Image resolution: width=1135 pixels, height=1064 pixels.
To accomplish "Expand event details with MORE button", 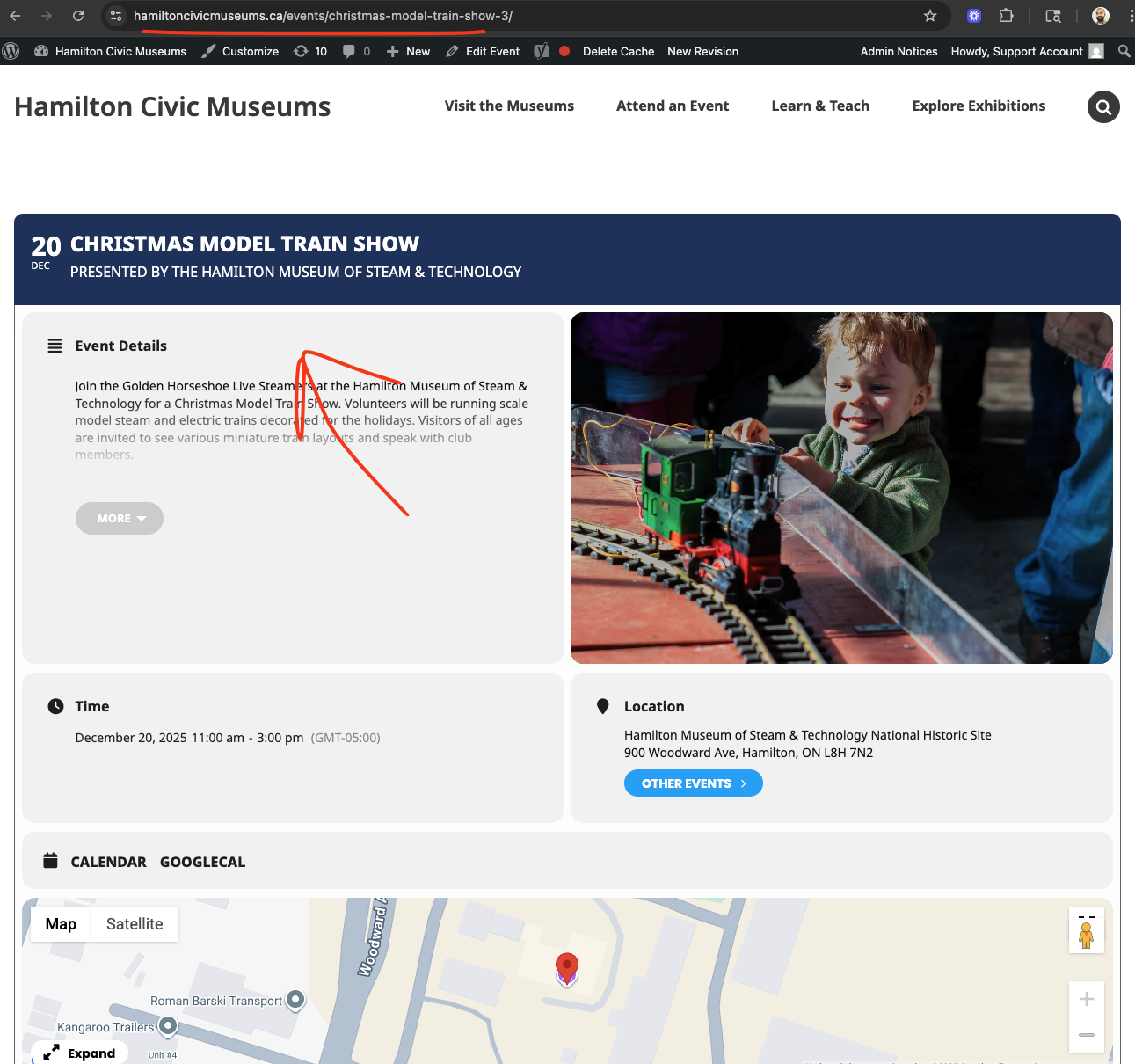I will point(120,518).
